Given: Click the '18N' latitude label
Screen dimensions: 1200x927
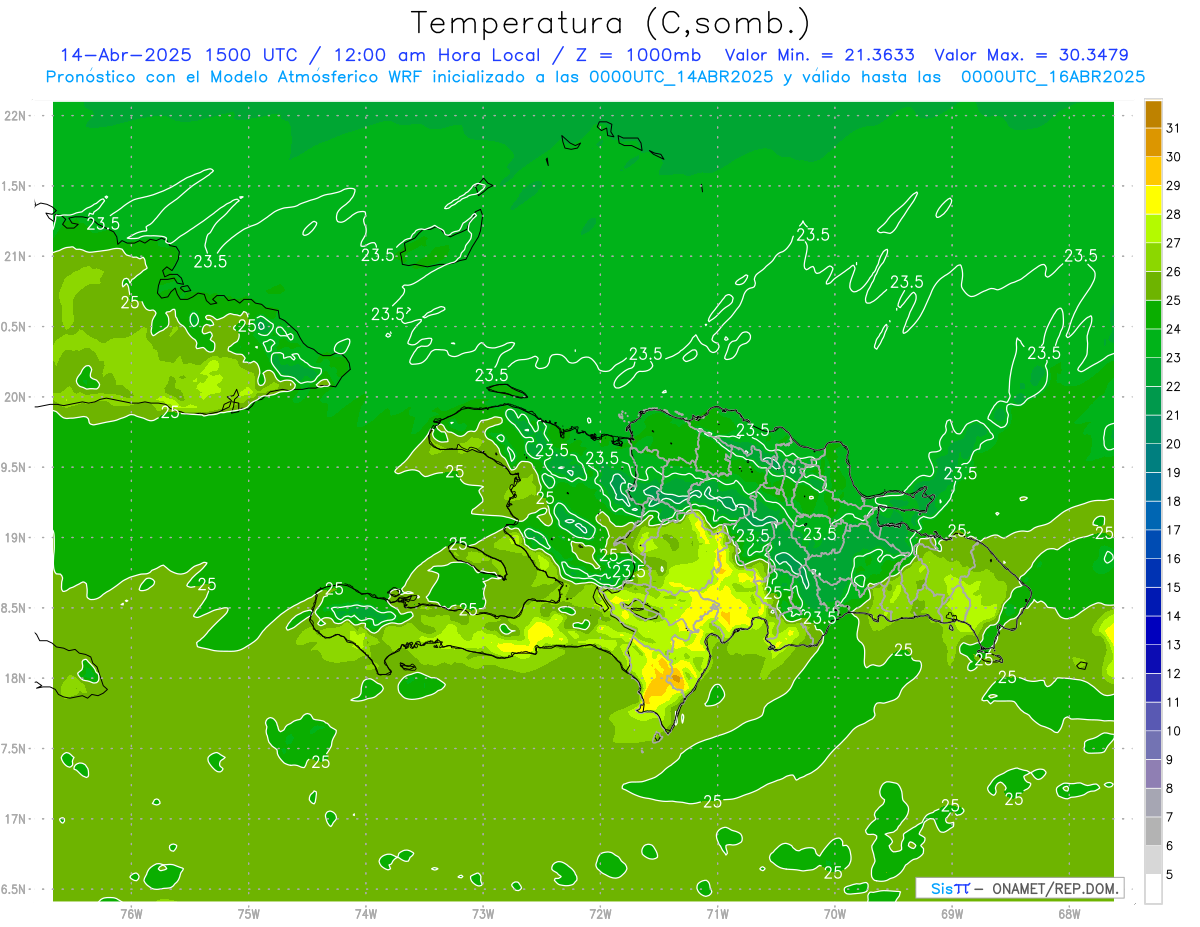Looking at the screenshot, I should point(16,678).
